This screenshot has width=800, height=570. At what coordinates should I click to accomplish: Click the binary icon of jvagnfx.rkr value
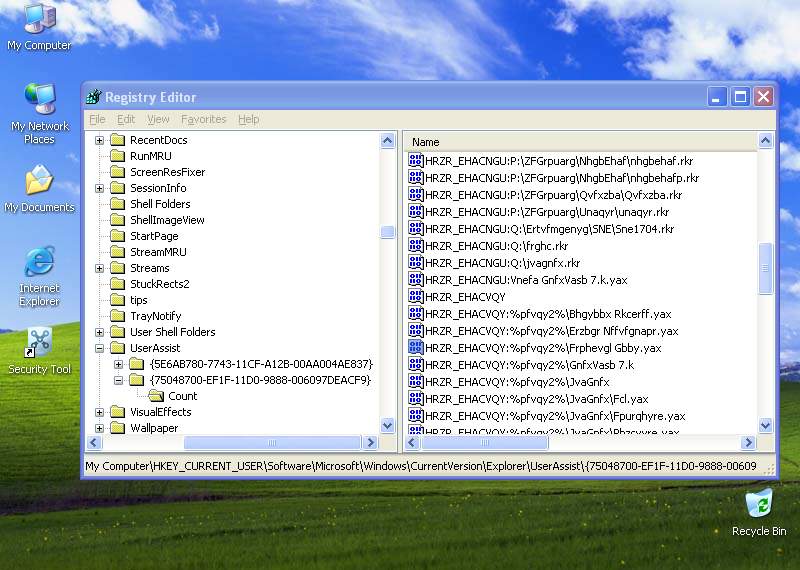pos(416,262)
